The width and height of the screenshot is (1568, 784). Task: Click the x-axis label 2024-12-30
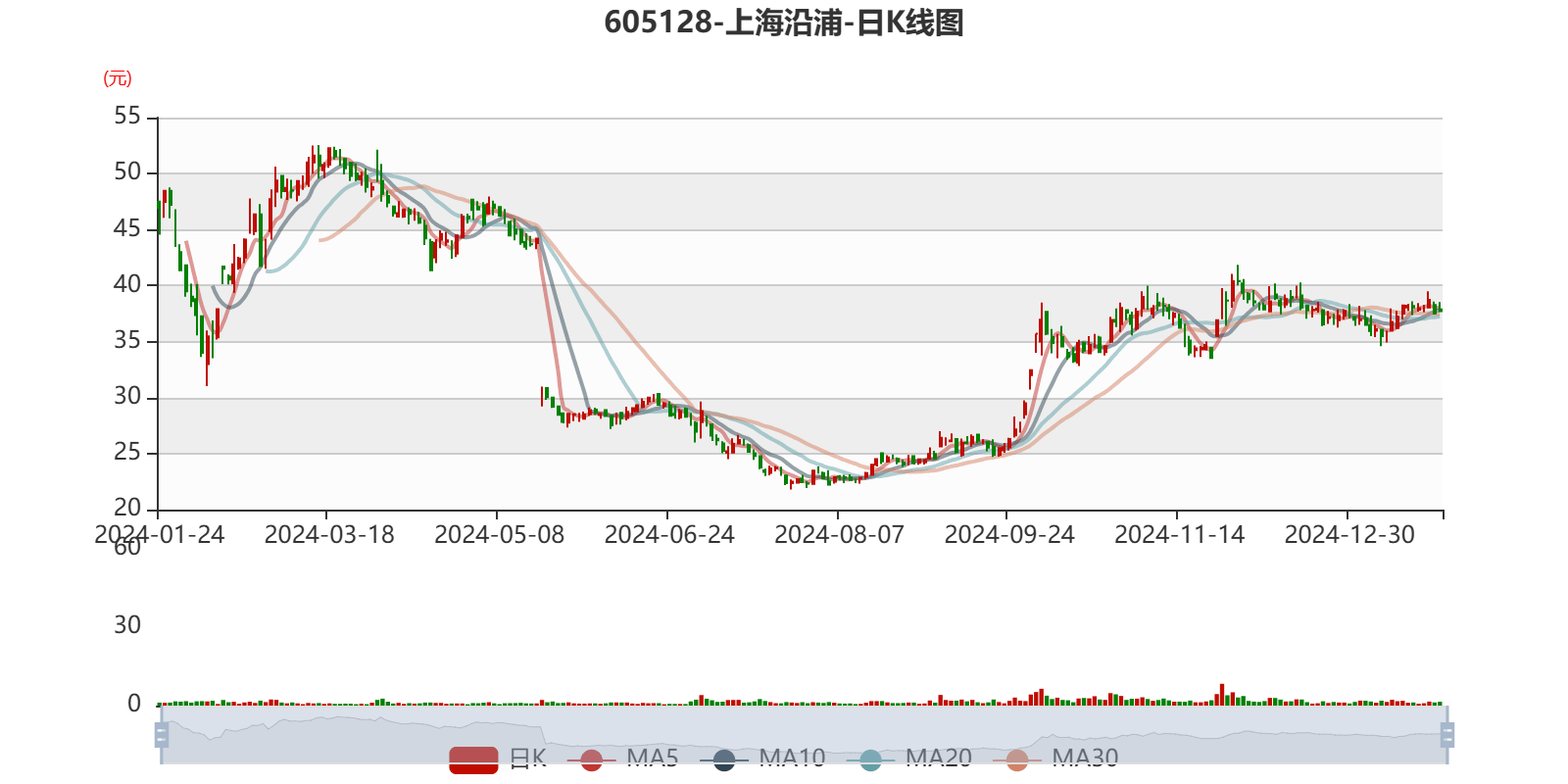[x=1349, y=535]
